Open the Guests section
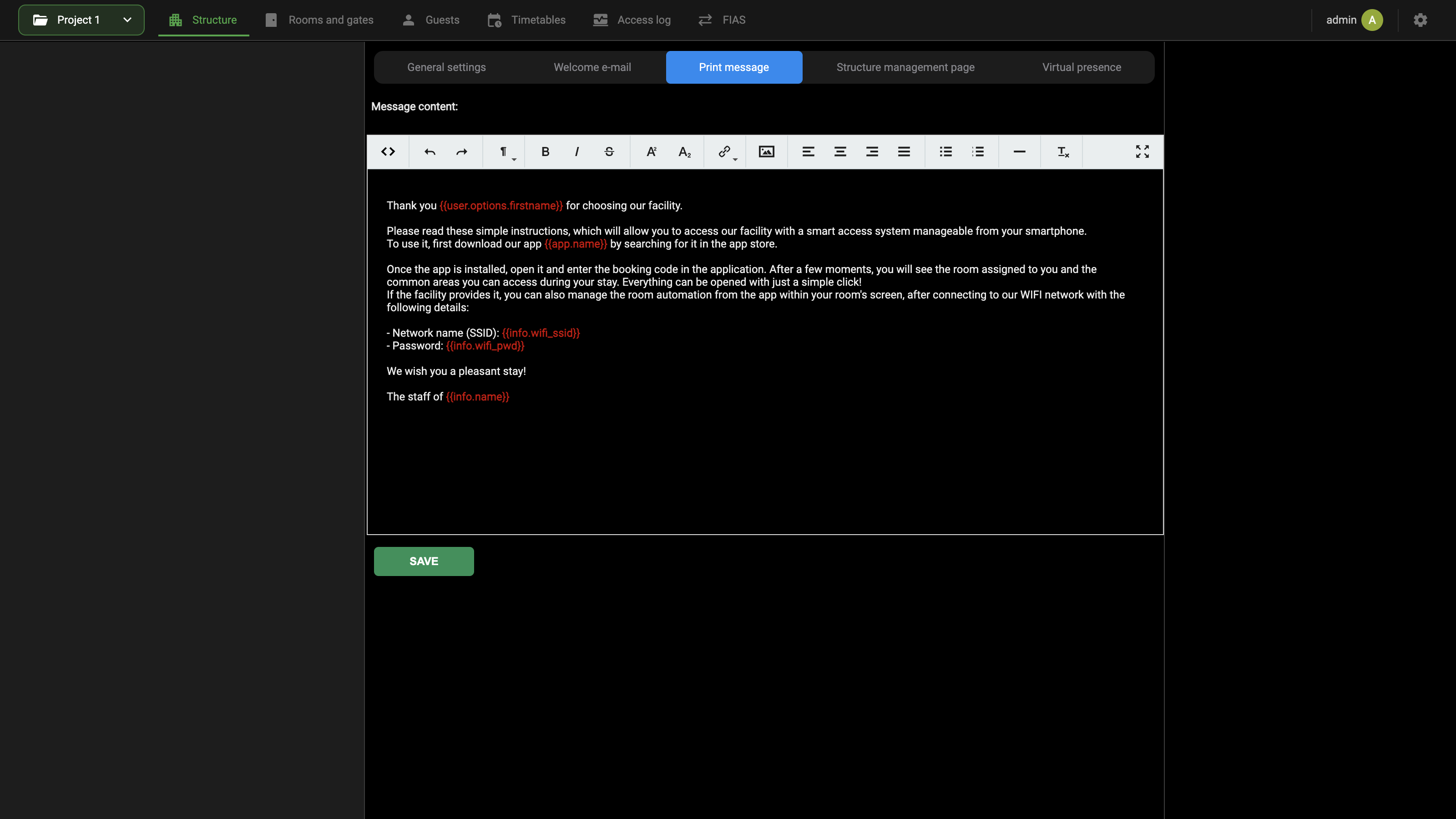 click(431, 20)
